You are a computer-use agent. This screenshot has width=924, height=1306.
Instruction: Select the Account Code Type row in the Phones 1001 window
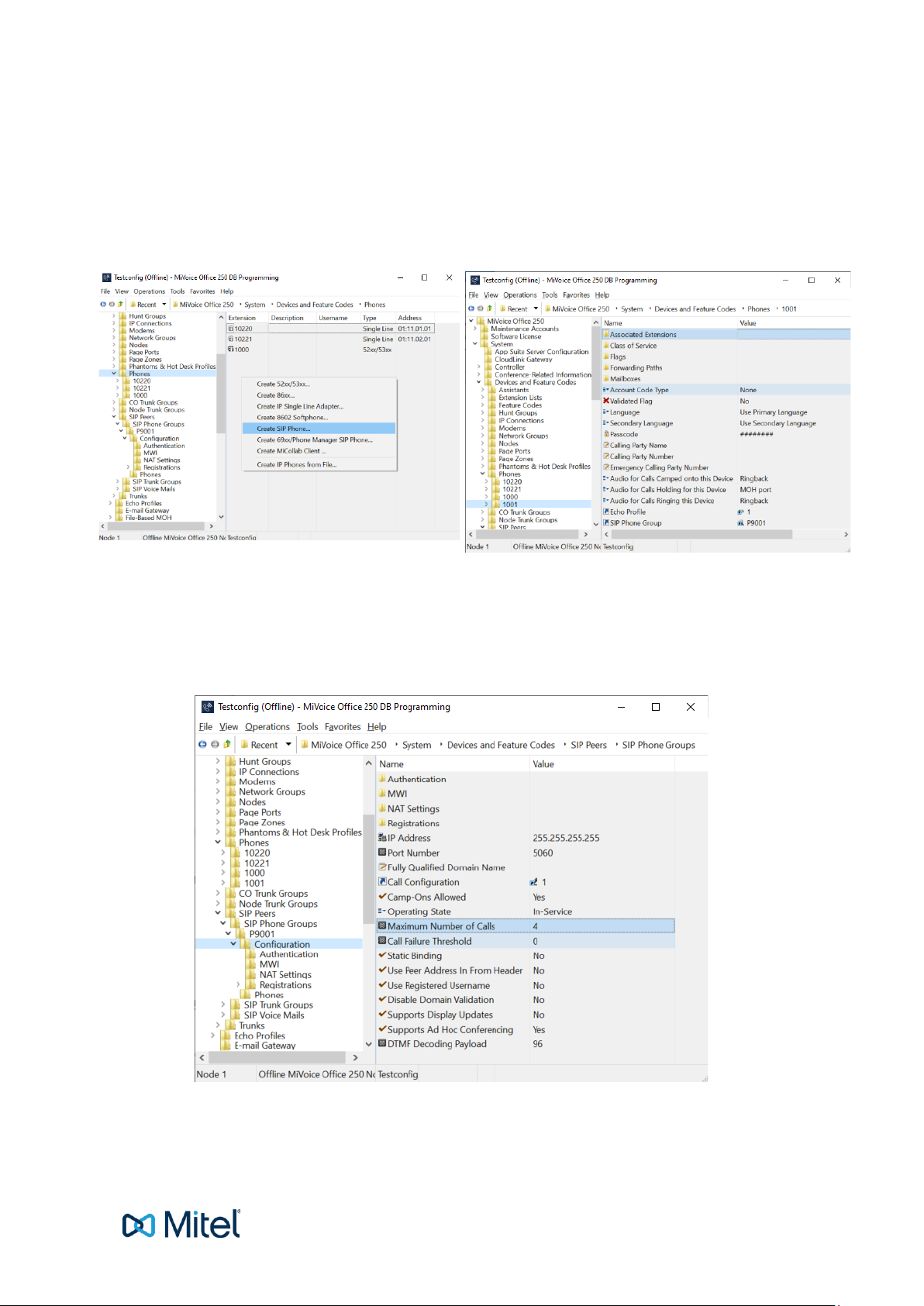pyautogui.click(x=726, y=390)
